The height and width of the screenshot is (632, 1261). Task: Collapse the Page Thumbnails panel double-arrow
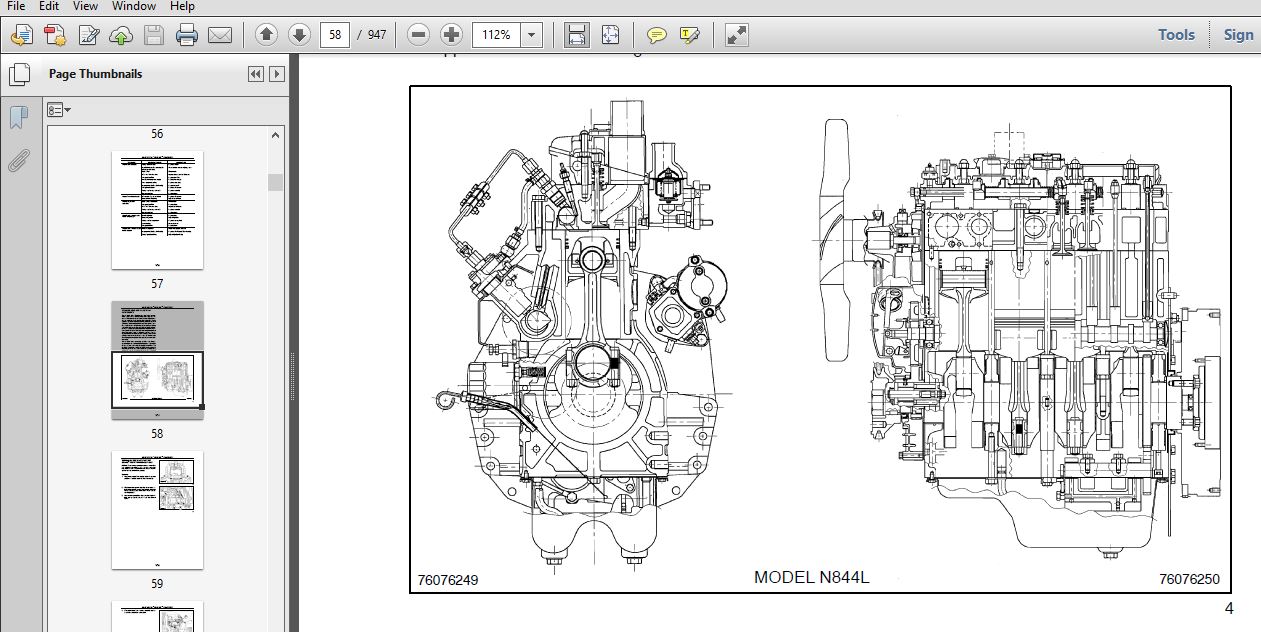pos(255,74)
